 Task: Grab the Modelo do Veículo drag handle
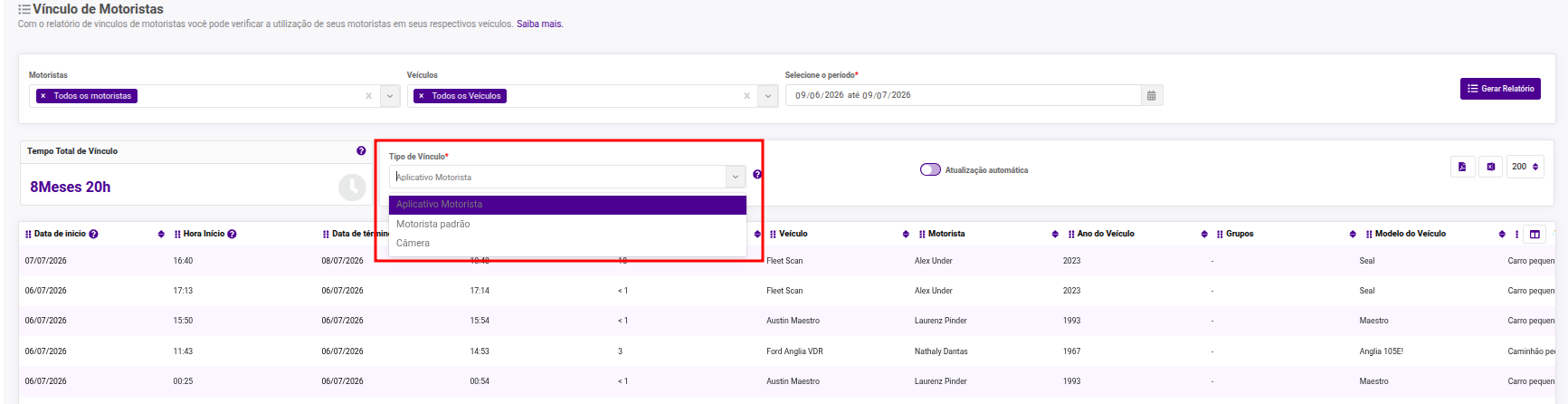pos(1369,234)
